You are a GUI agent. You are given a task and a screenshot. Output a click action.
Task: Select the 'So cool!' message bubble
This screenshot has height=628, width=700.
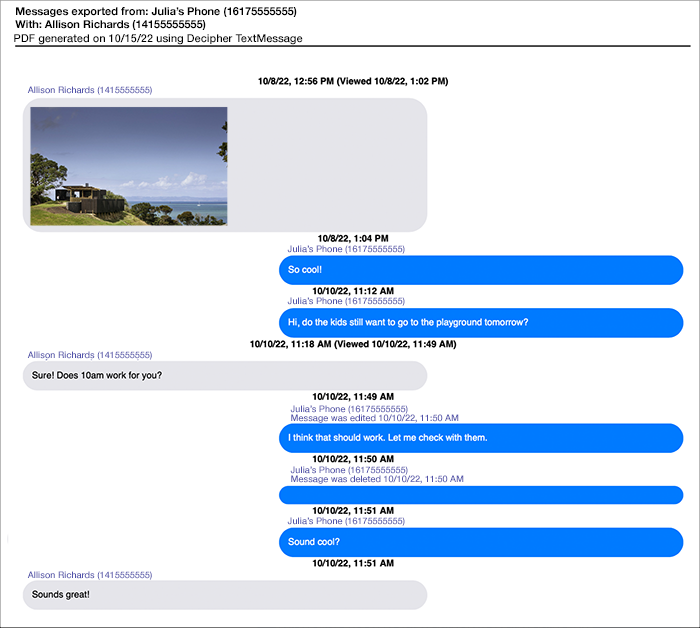481,270
